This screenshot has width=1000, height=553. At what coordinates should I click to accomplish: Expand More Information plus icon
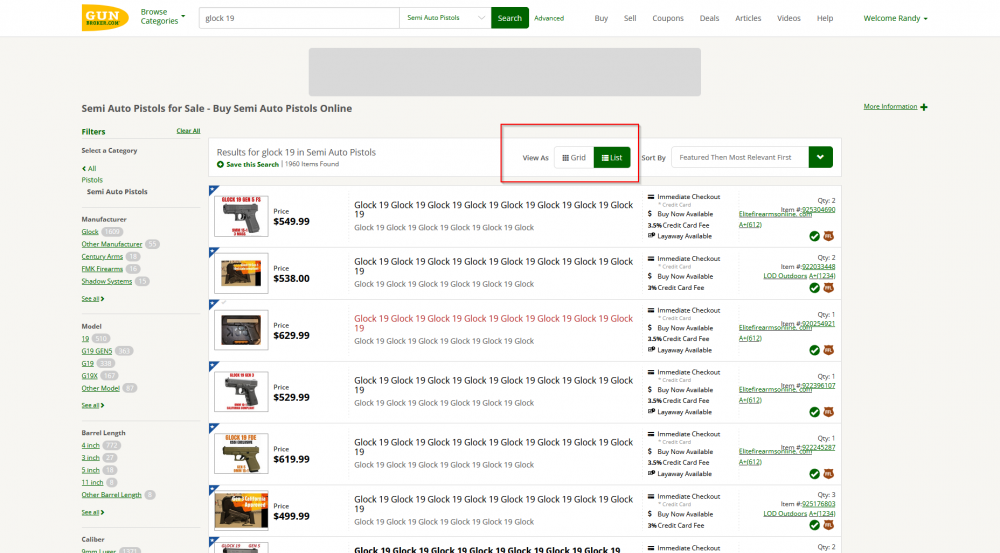(924, 107)
